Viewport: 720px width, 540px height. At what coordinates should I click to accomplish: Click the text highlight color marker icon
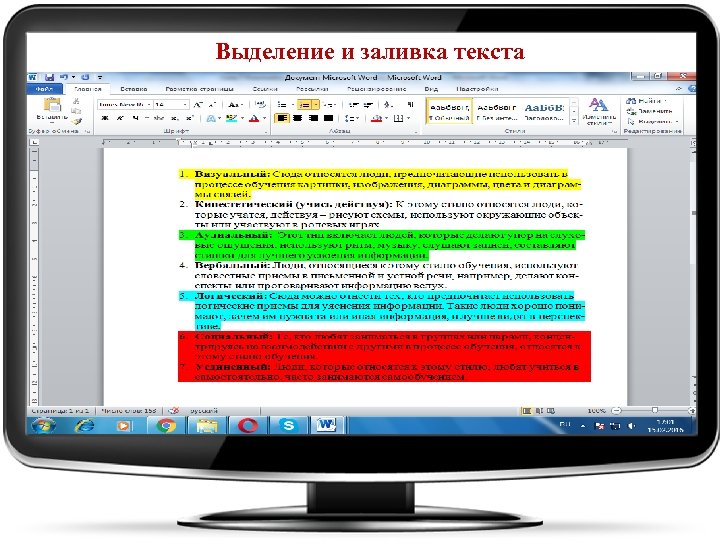pyautogui.click(x=231, y=118)
